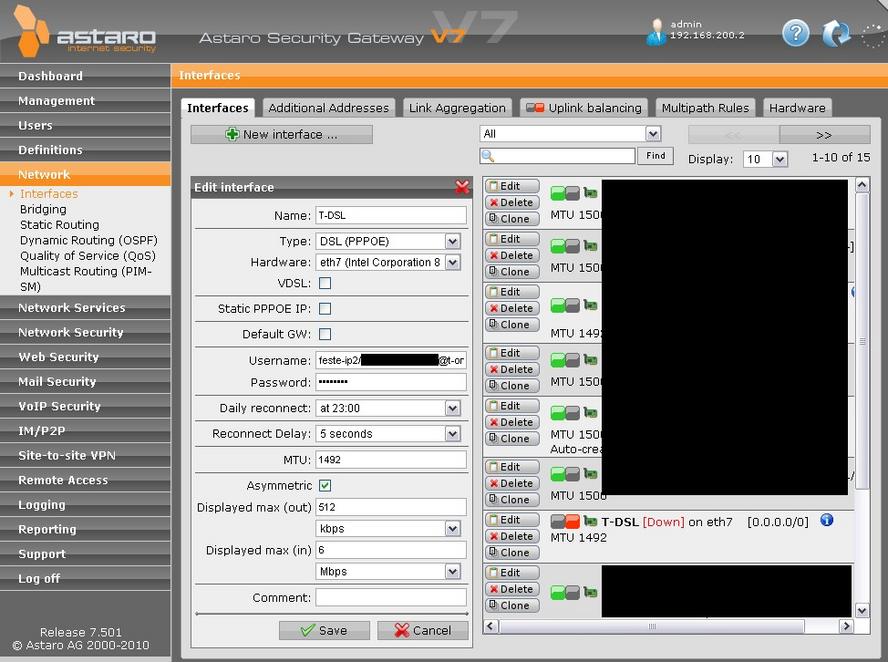Open the help question mark icon
The height and width of the screenshot is (662, 888).
coord(796,33)
